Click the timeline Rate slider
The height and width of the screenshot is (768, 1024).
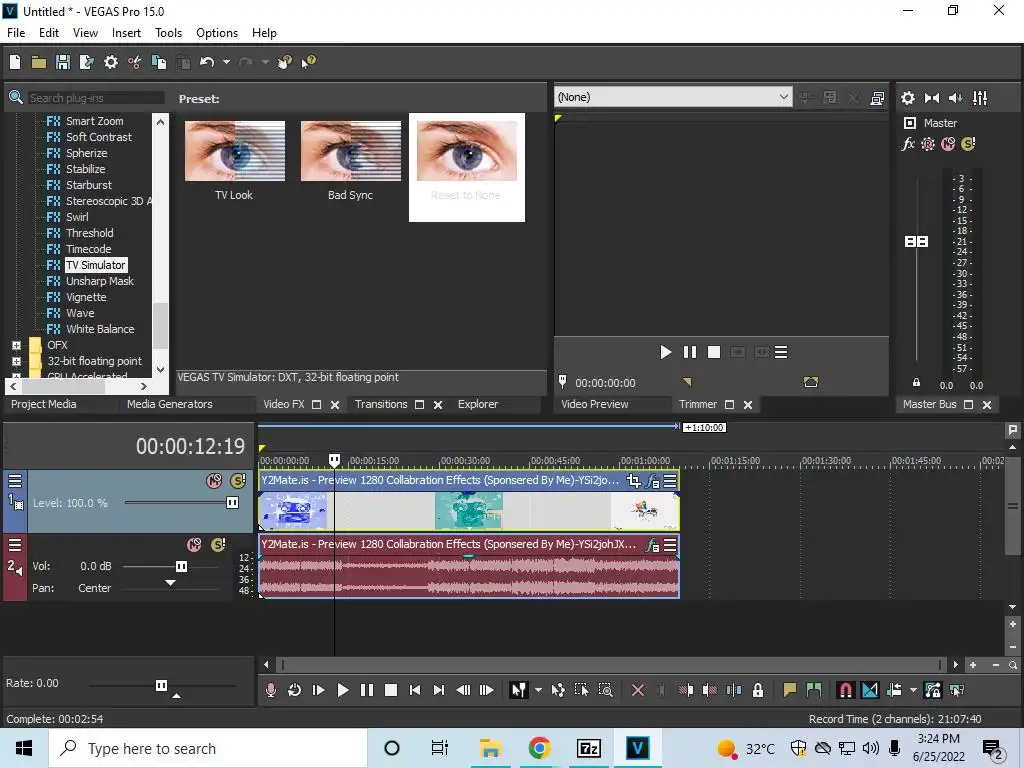tap(162, 686)
